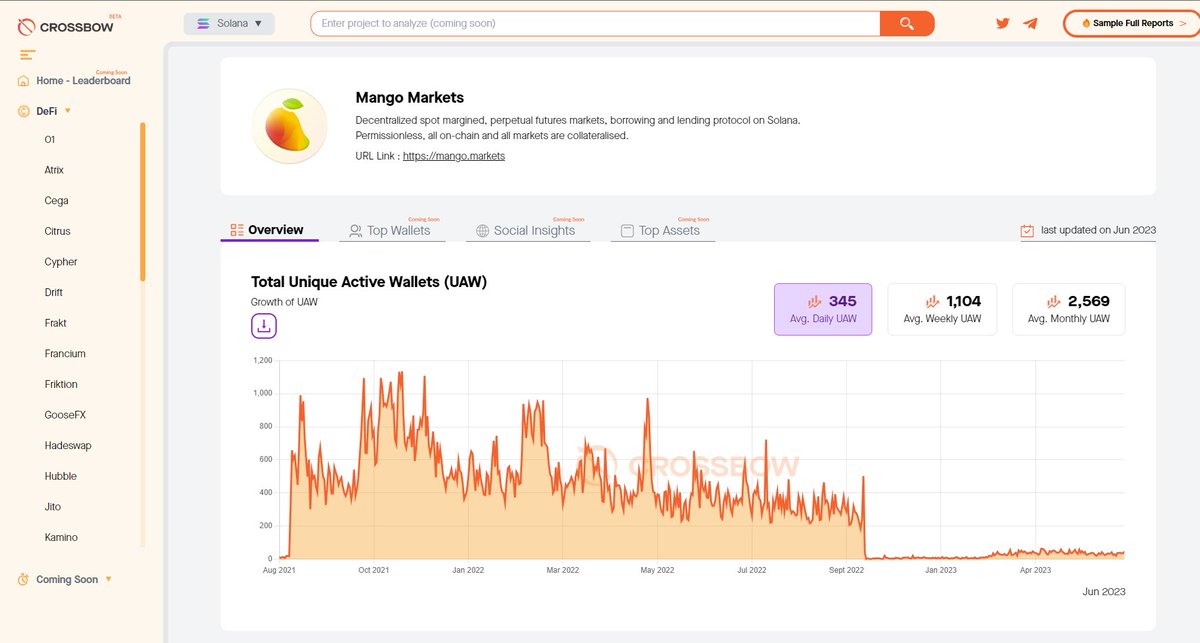
Task: Switch to the Social Insights tab
Action: [x=527, y=230]
